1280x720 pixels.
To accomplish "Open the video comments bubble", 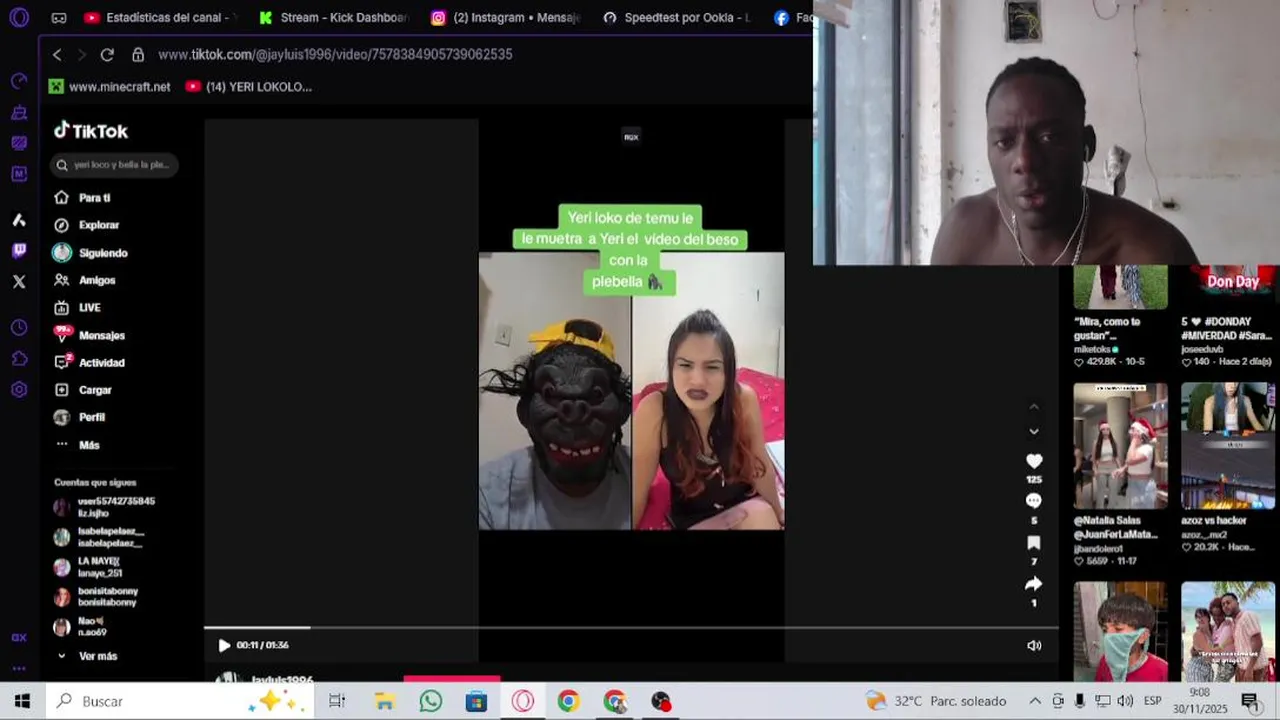I will pyautogui.click(x=1034, y=501).
